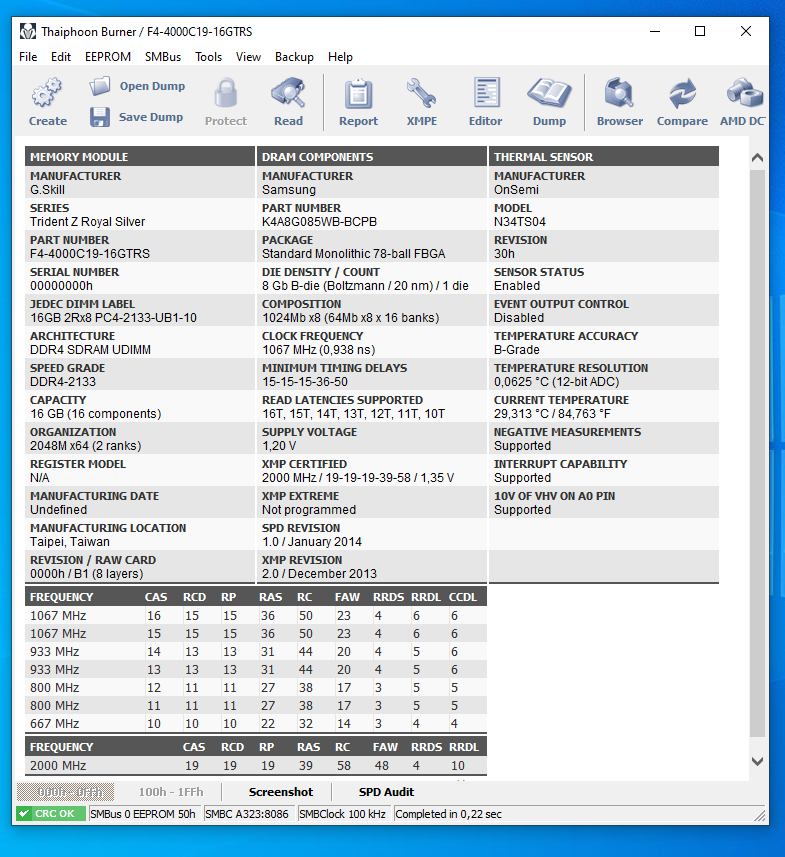The width and height of the screenshot is (785, 857).
Task: Switch to 000h - 0FFh page tab
Action: 65,792
